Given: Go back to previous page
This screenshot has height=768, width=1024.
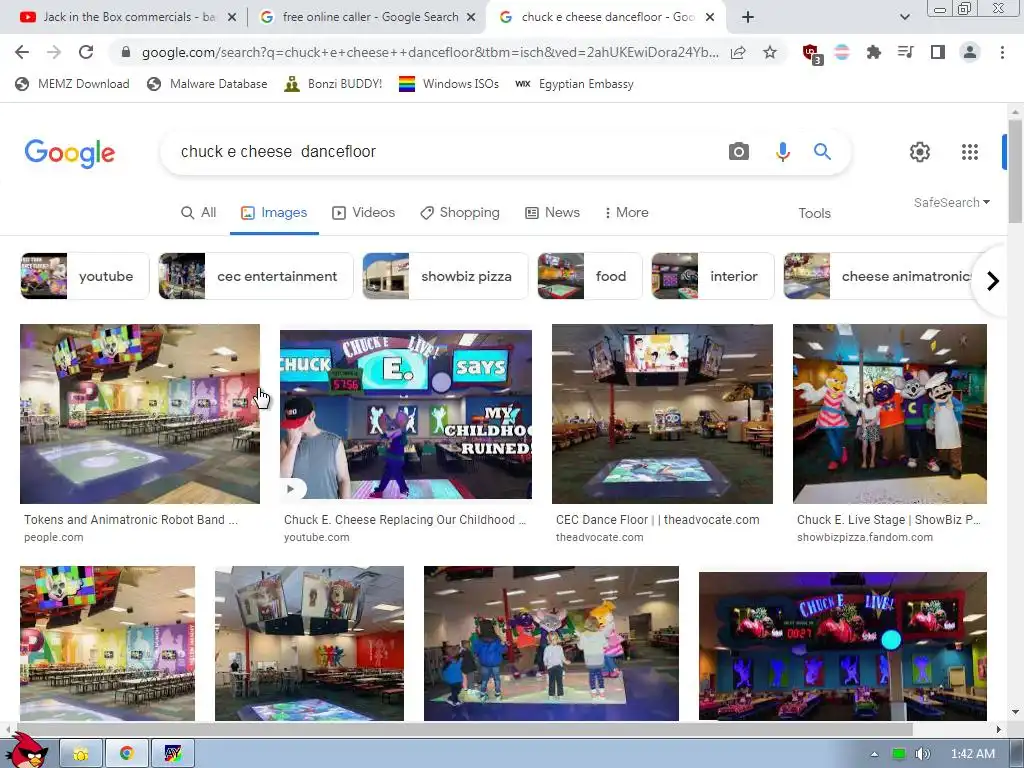Looking at the screenshot, I should 22,52.
